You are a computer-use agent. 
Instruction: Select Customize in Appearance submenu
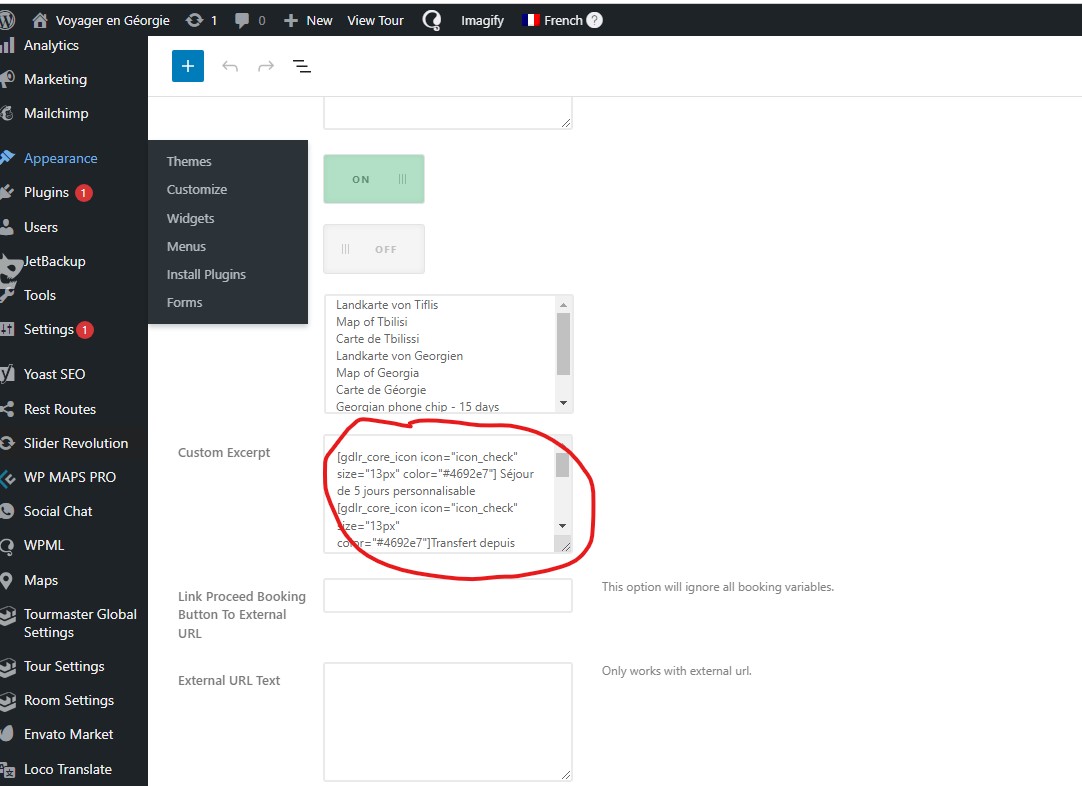point(197,190)
